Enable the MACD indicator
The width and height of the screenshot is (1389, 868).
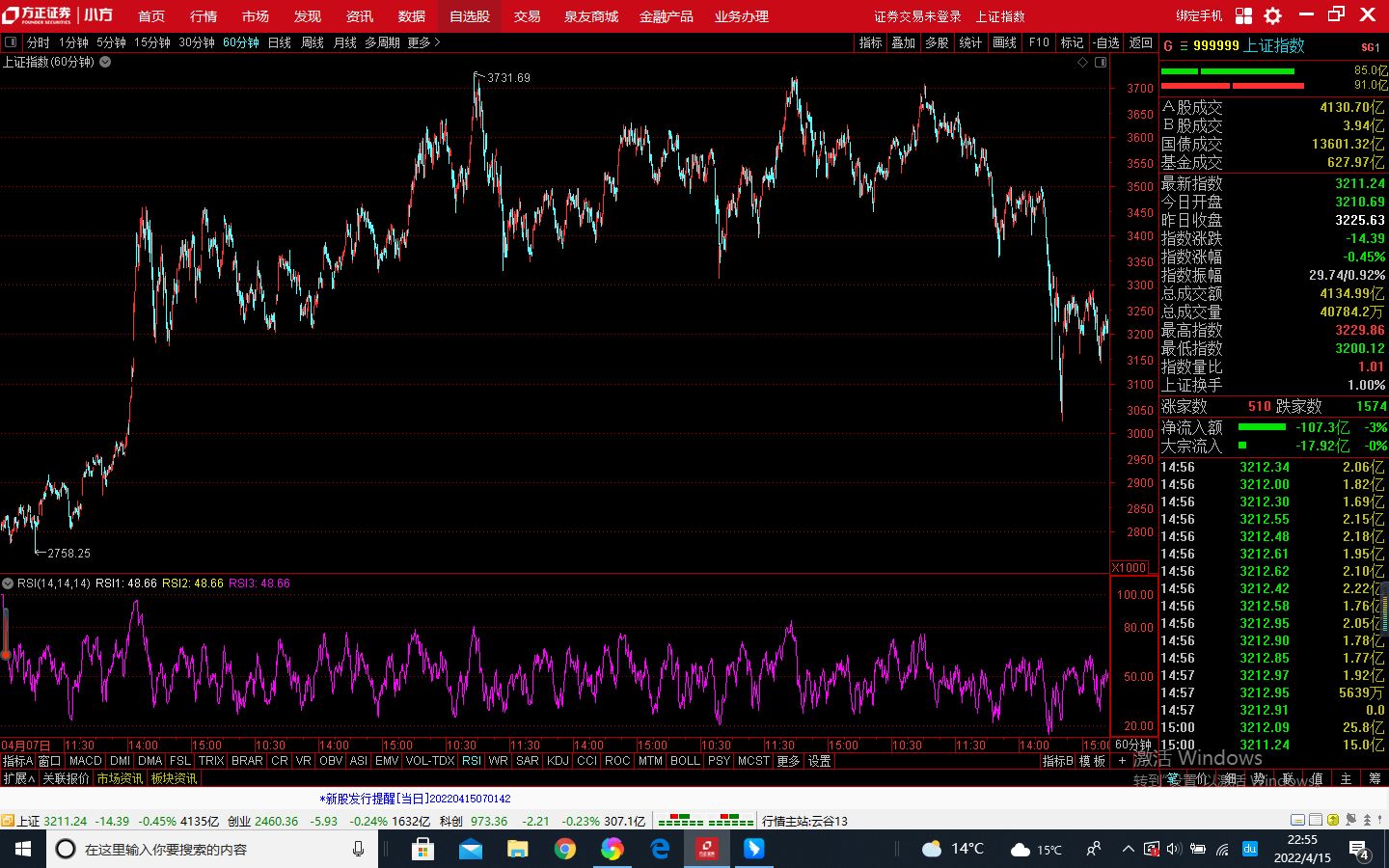(85, 761)
